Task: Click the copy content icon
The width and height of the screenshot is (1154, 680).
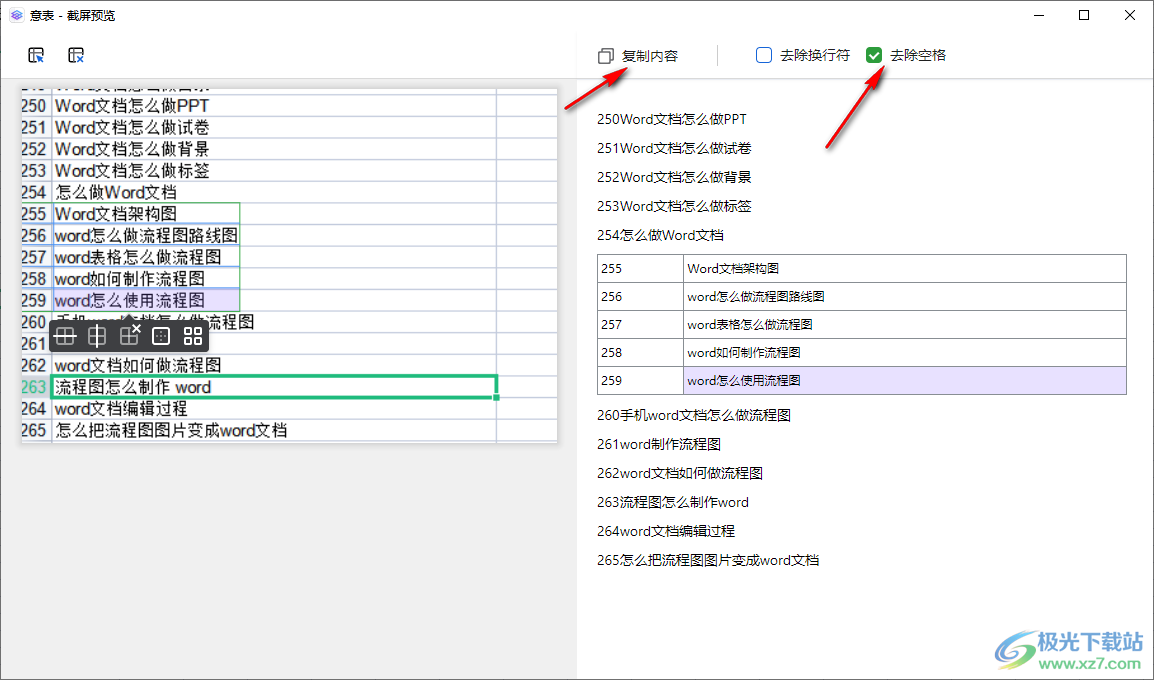Action: point(606,56)
